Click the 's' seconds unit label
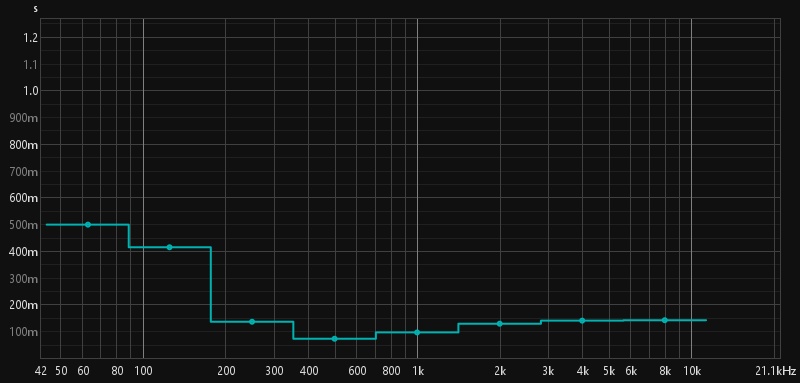This screenshot has width=800, height=383. pos(35,9)
